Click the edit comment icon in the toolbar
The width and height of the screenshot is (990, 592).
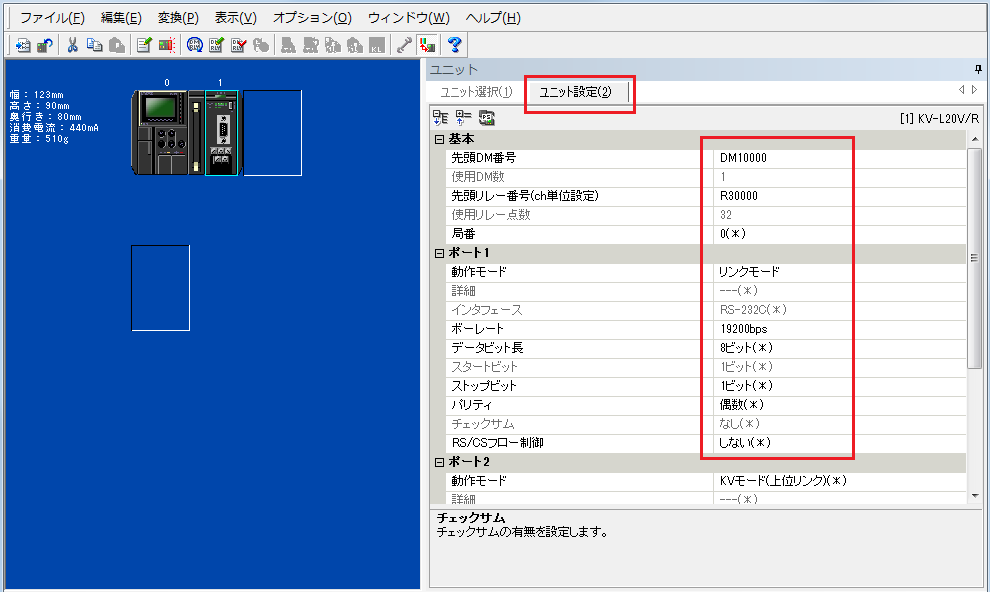(143, 44)
